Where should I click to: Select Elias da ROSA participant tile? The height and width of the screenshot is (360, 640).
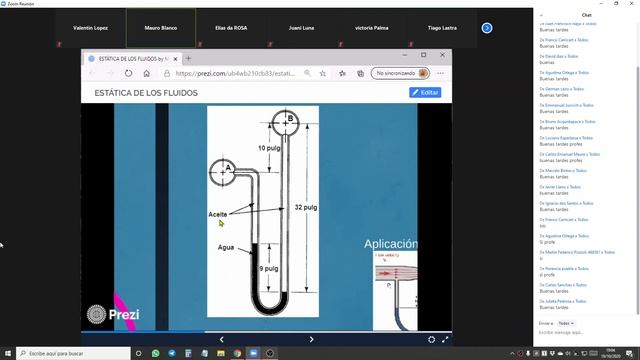point(231,28)
